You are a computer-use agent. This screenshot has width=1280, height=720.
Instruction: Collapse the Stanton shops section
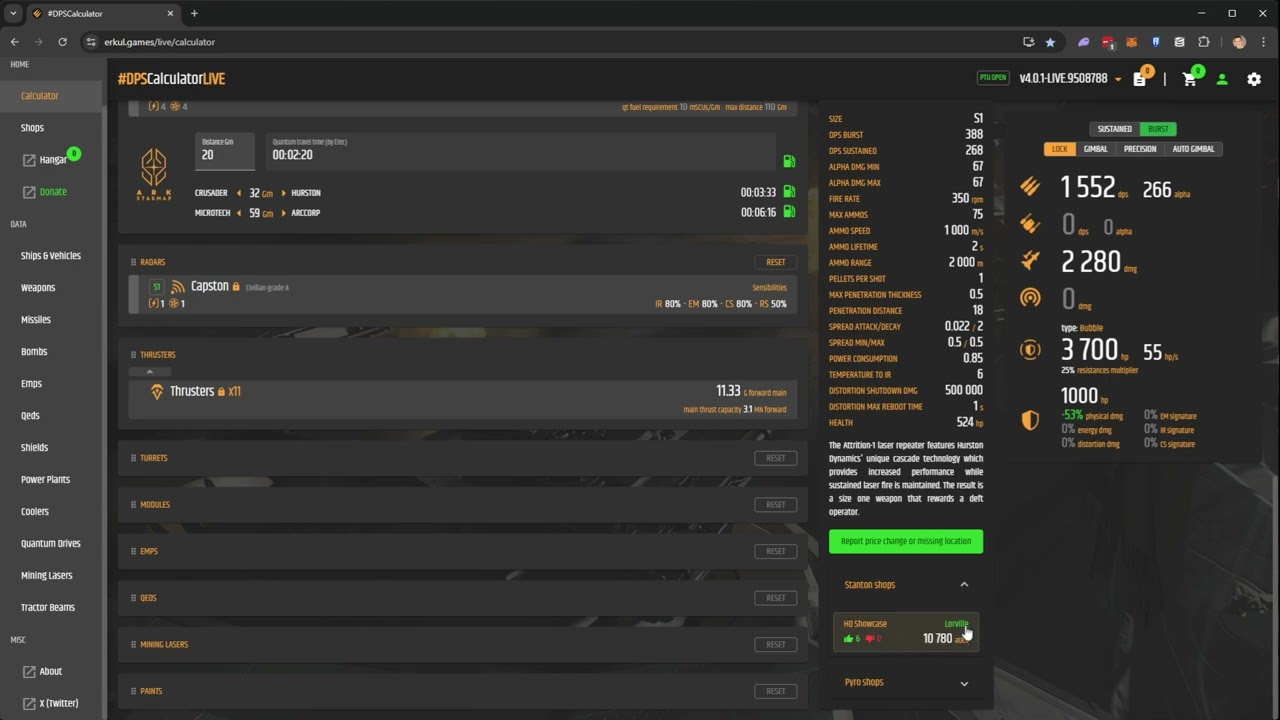[964, 585]
